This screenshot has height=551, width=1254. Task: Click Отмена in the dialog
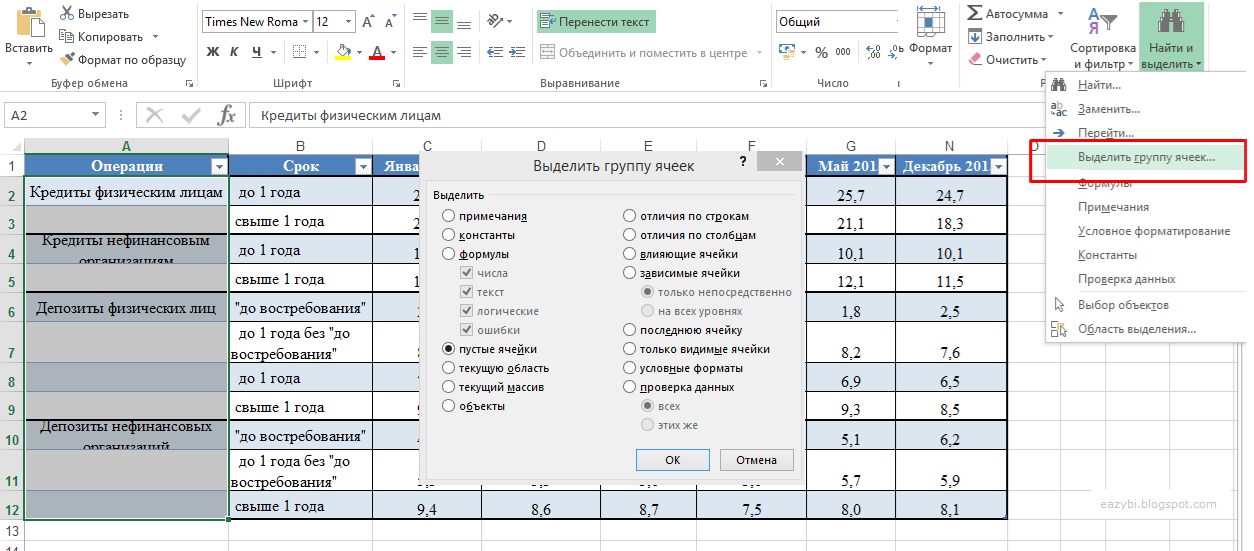[x=757, y=460]
